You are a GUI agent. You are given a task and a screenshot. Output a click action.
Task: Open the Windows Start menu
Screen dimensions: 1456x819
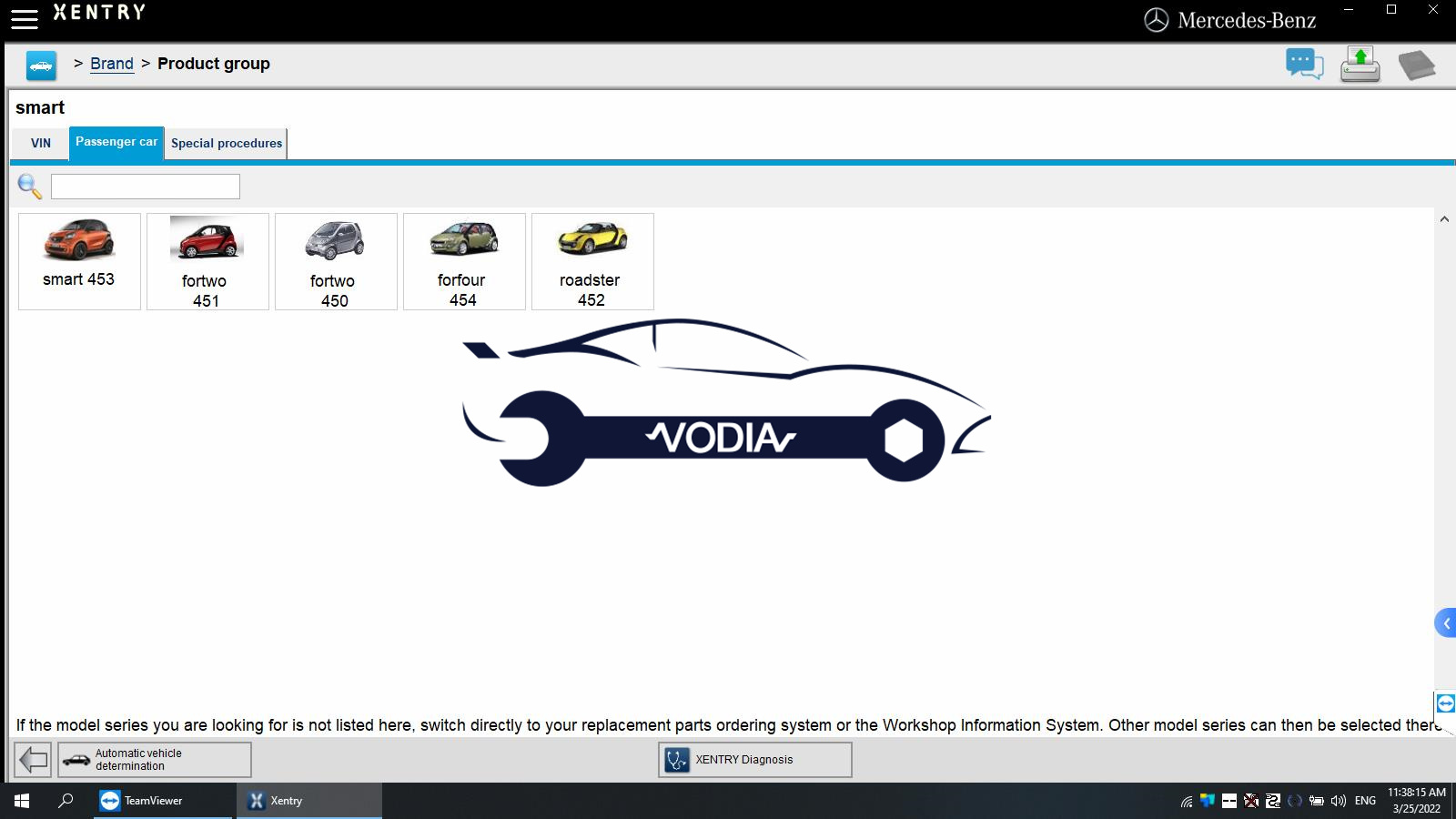(x=22, y=801)
